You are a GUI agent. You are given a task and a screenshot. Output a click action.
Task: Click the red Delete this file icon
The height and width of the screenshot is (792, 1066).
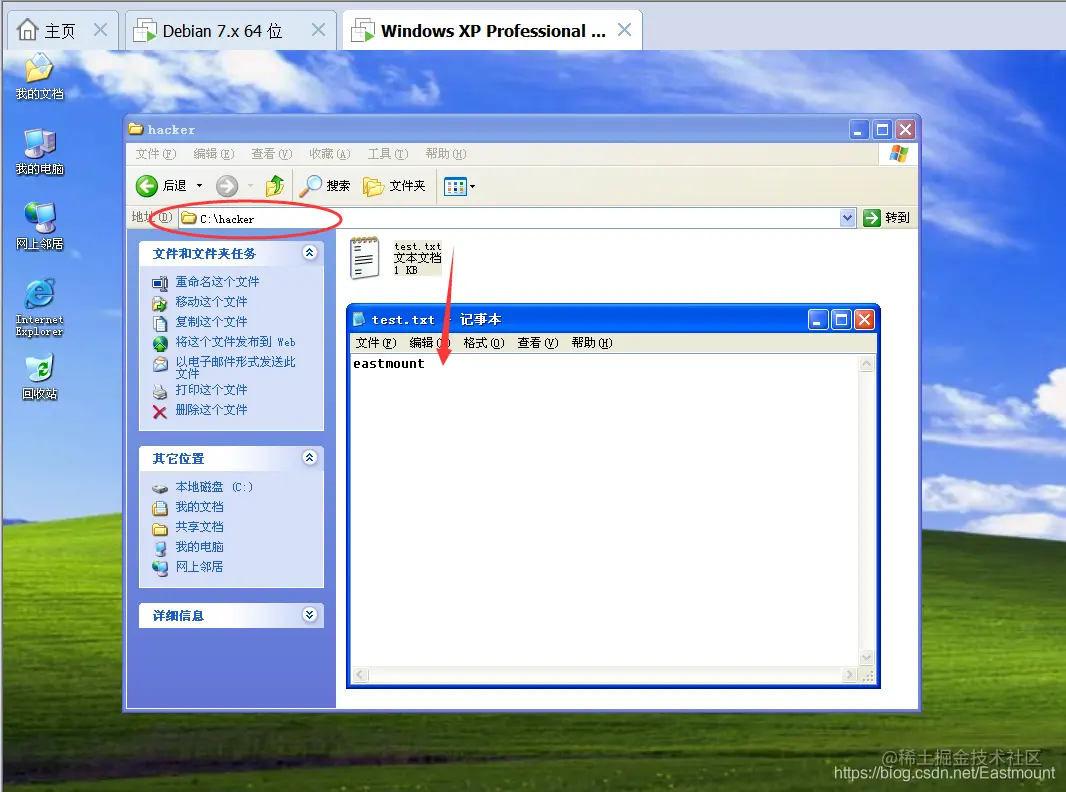tap(160, 412)
